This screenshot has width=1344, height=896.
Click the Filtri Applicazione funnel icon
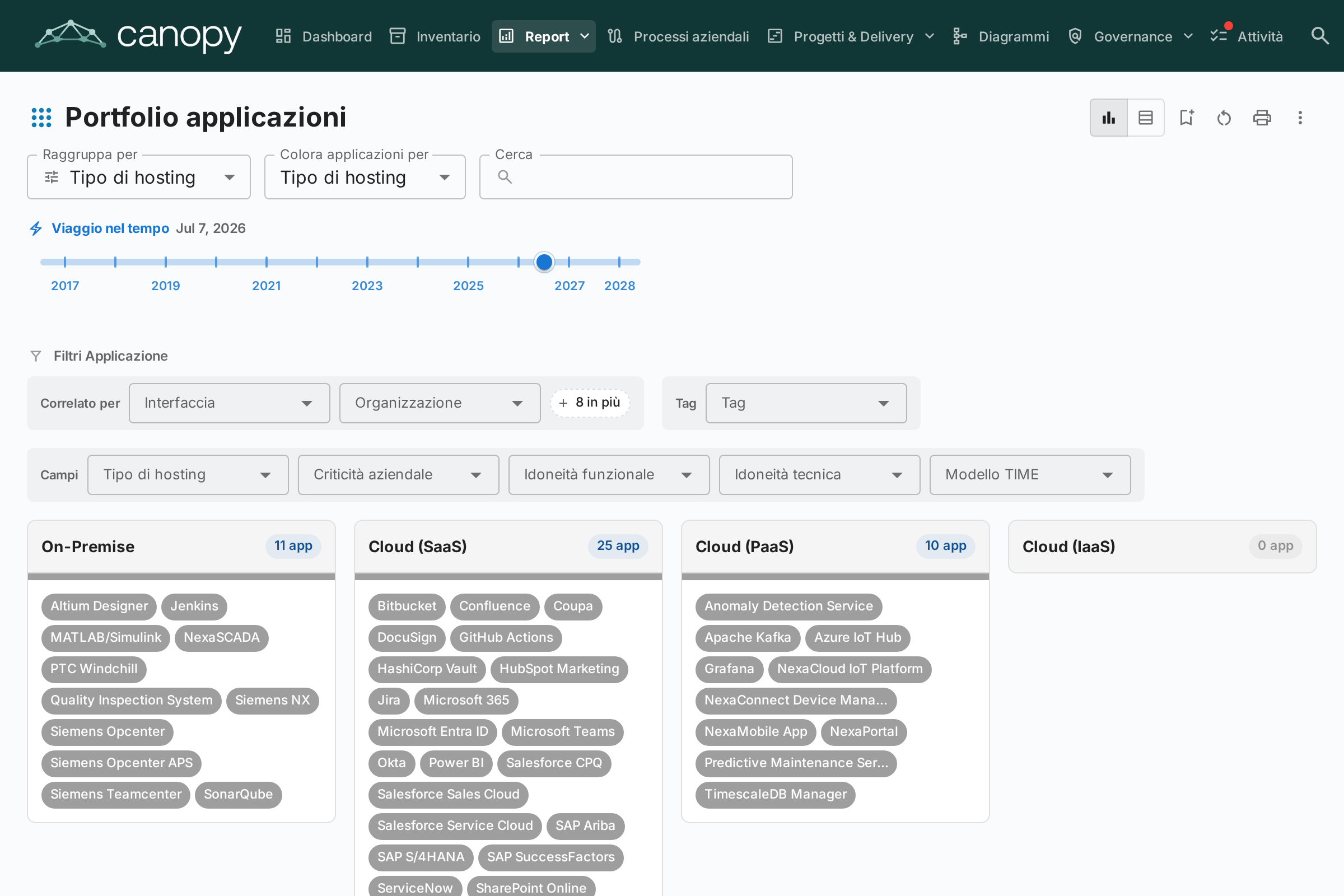(35, 356)
